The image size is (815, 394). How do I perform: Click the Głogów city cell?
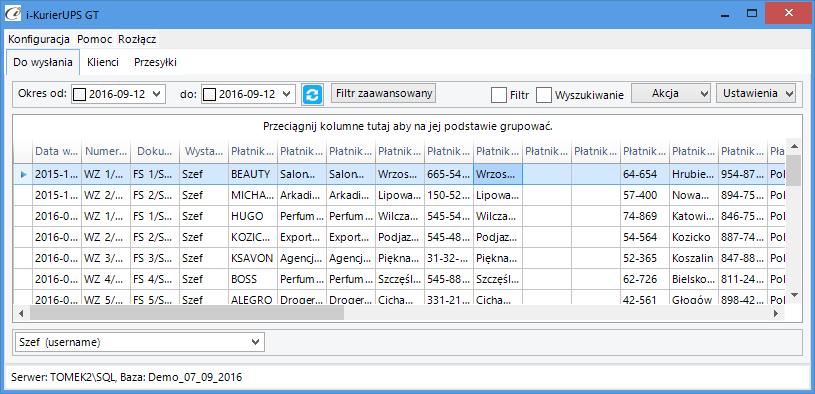[x=694, y=298]
